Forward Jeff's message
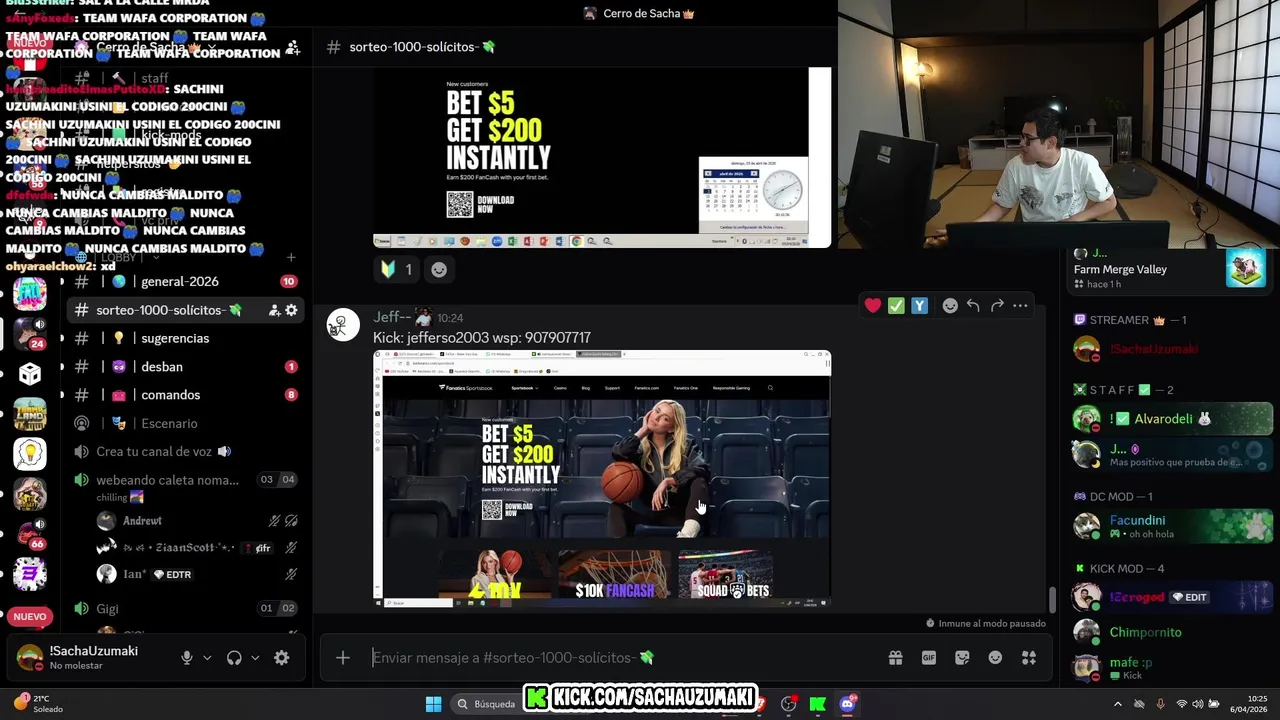The width and height of the screenshot is (1280, 720). pyautogui.click(x=997, y=305)
